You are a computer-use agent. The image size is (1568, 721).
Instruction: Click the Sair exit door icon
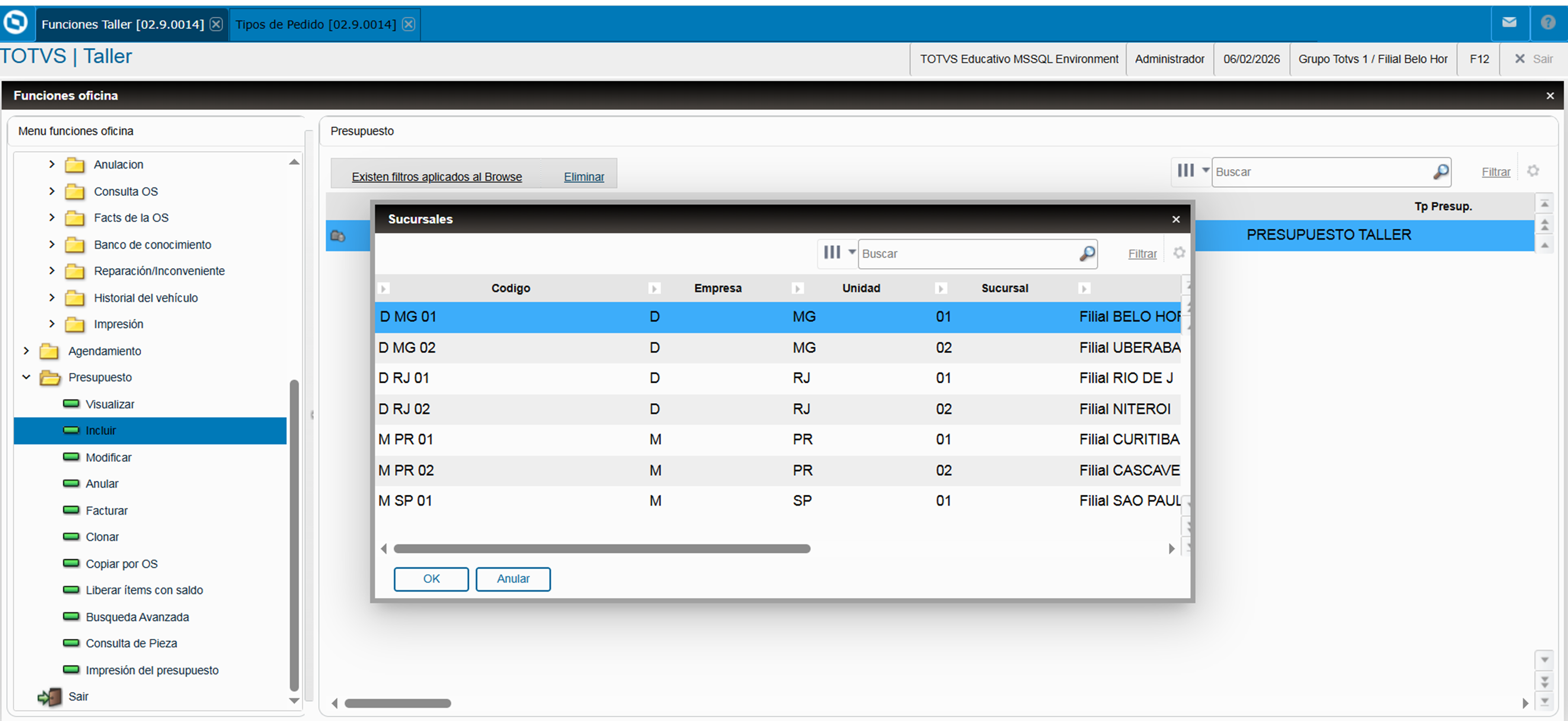tap(50, 697)
